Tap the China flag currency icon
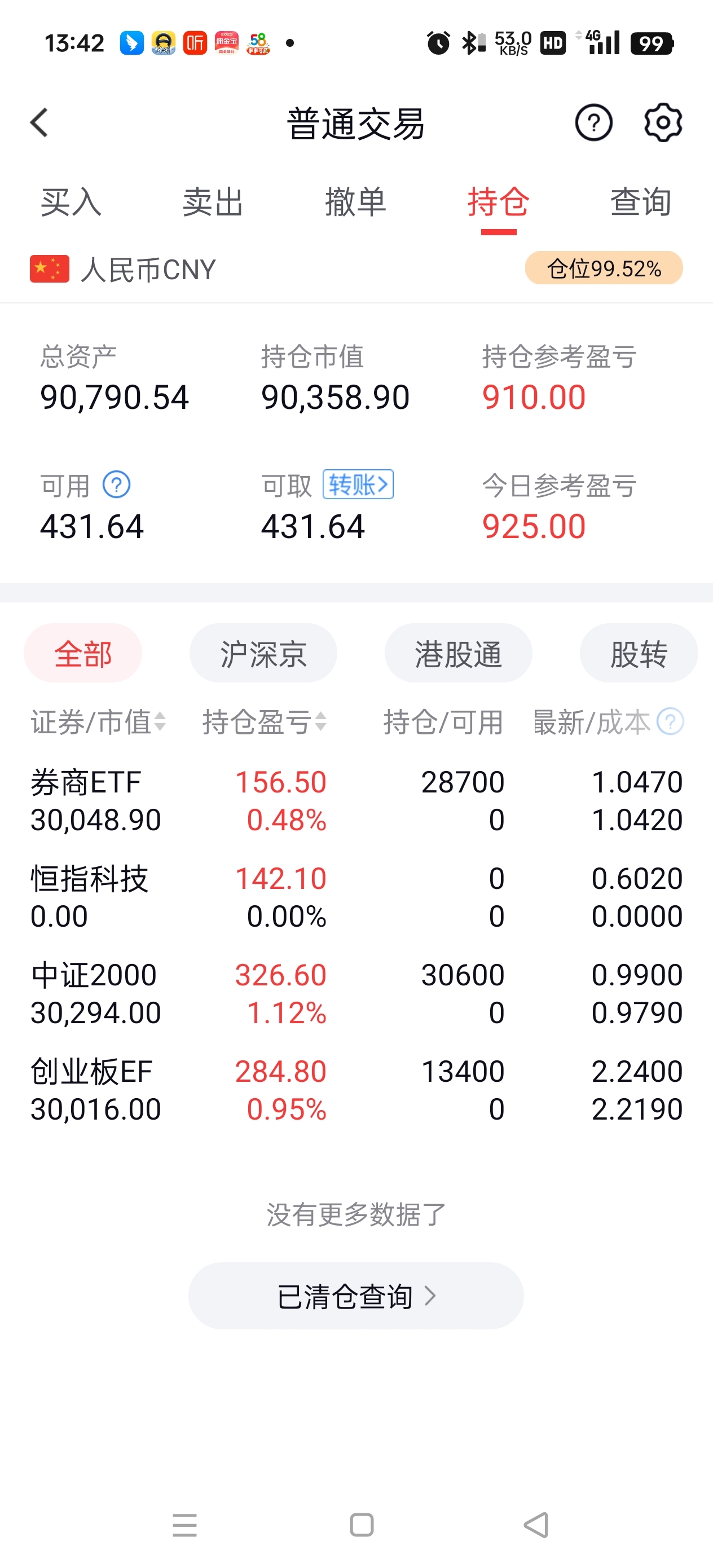 (49, 269)
